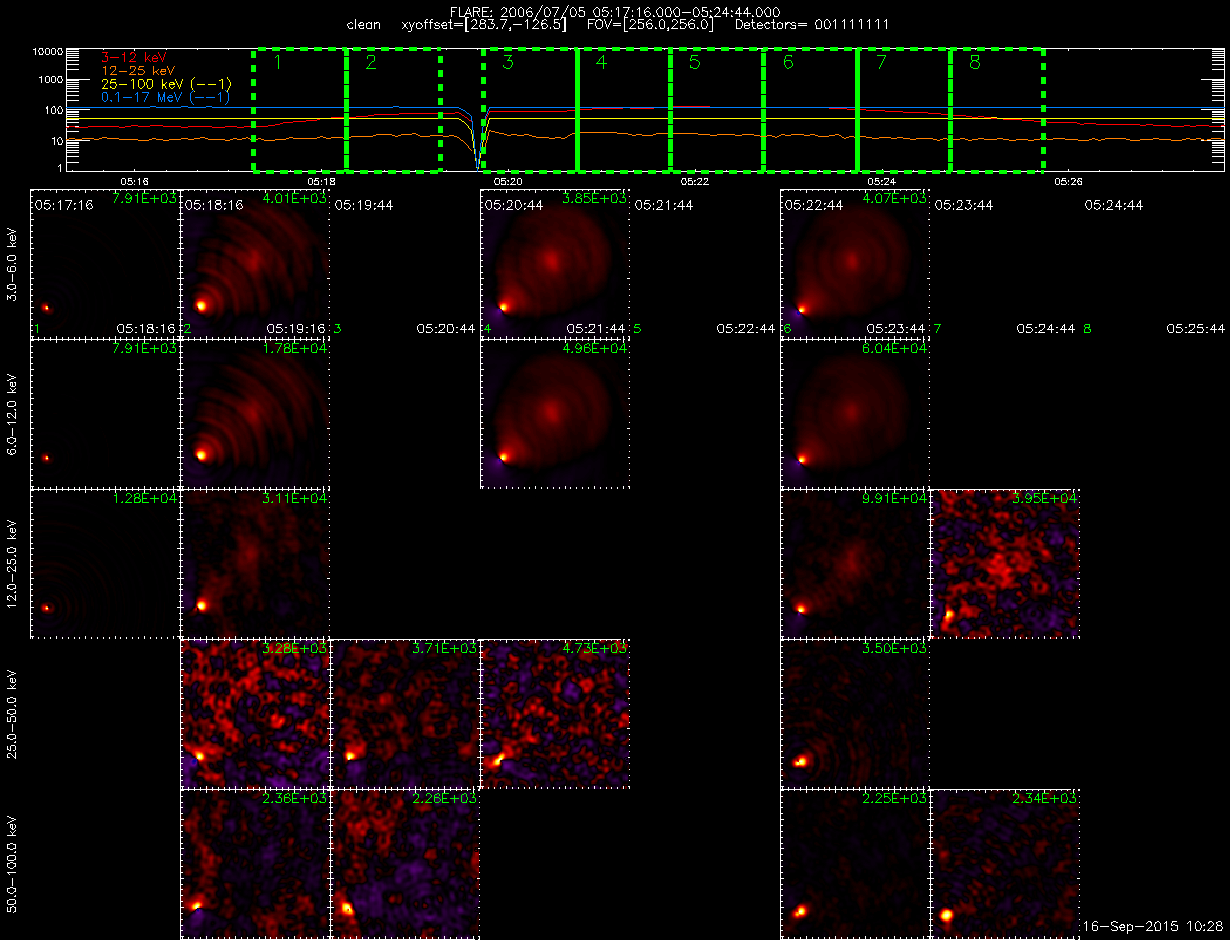
Task: Click the "50.0-100.0 keV" row label
Action: pyautogui.click(x=13, y=864)
